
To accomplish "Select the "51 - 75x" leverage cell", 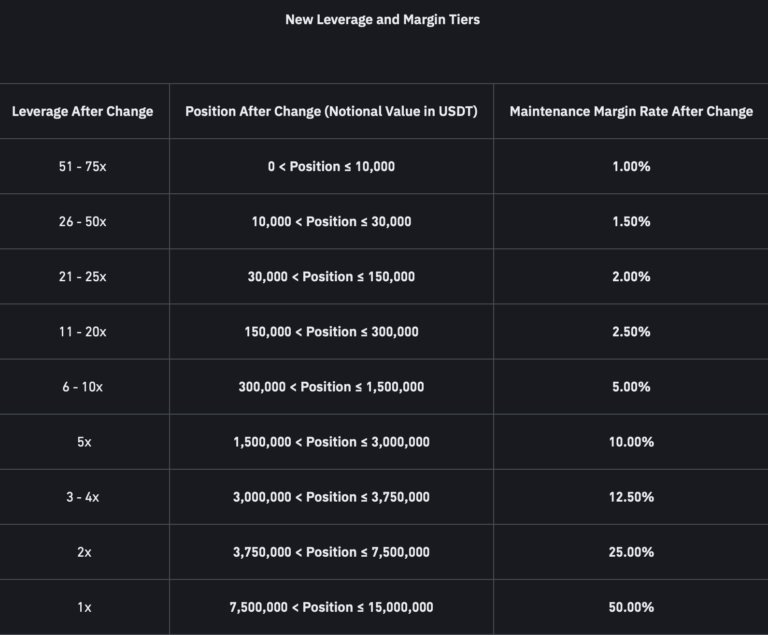I will 83,166.
